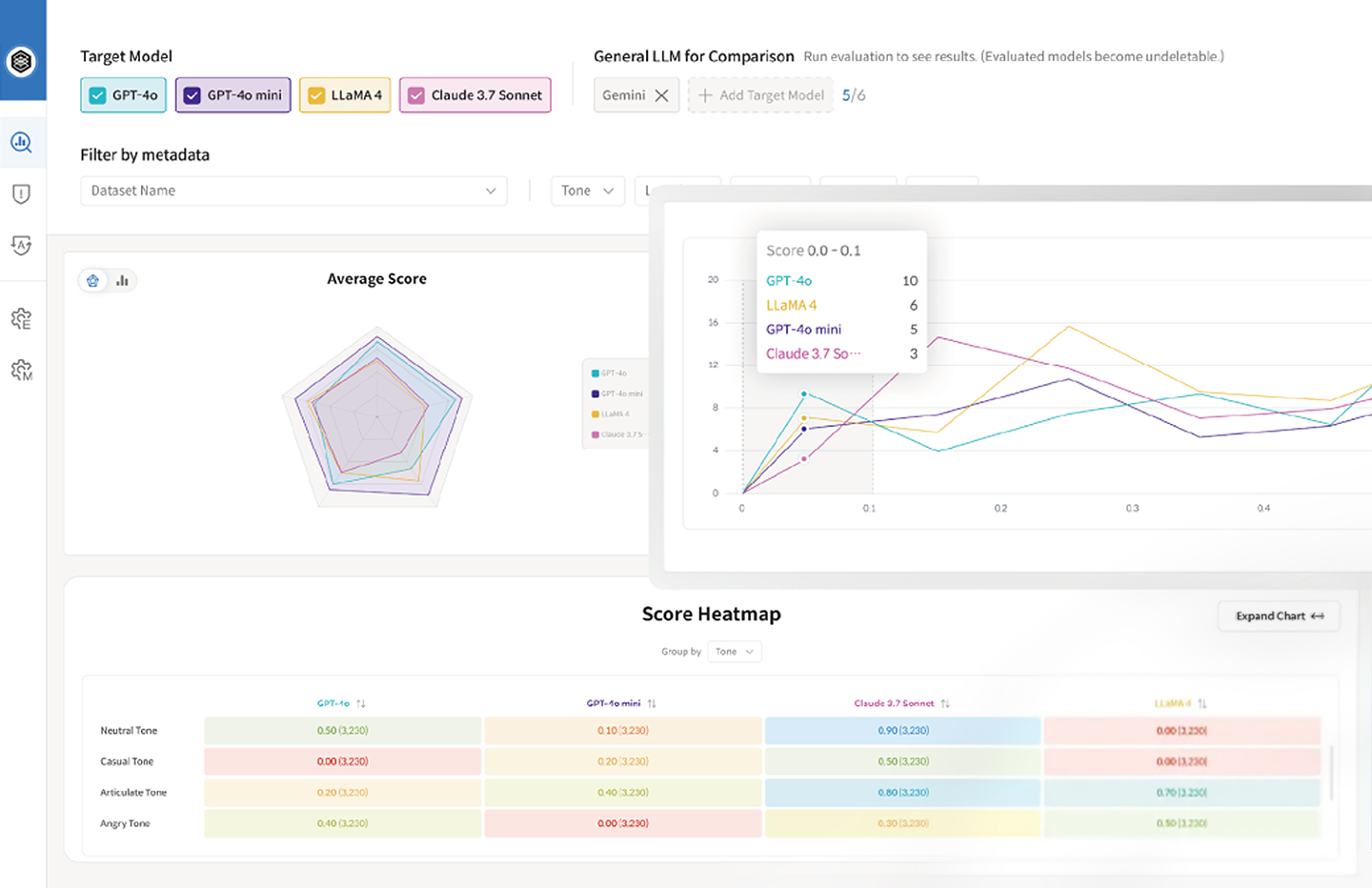The image size is (1372, 888).
Task: Remove the Gemini comparison model
Action: click(x=661, y=95)
